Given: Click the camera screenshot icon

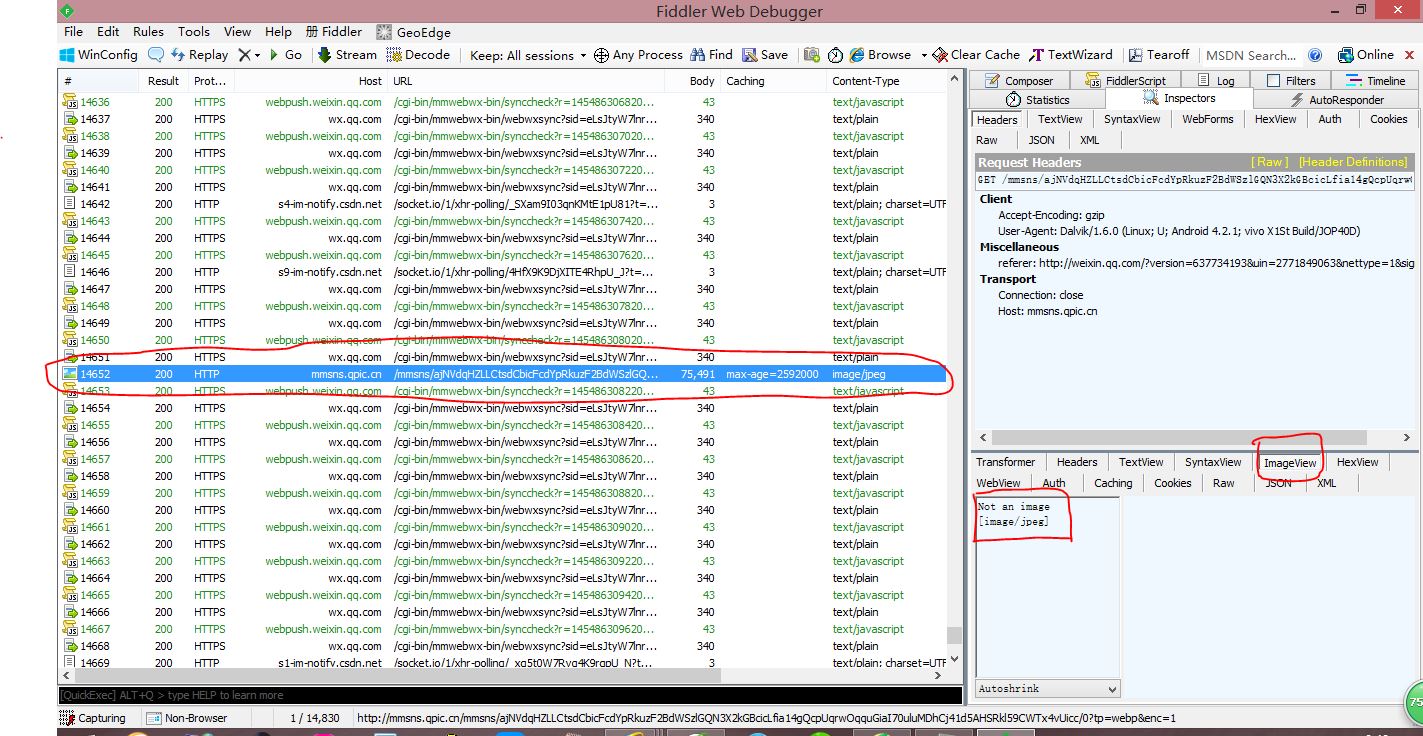Looking at the screenshot, I should tap(812, 55).
